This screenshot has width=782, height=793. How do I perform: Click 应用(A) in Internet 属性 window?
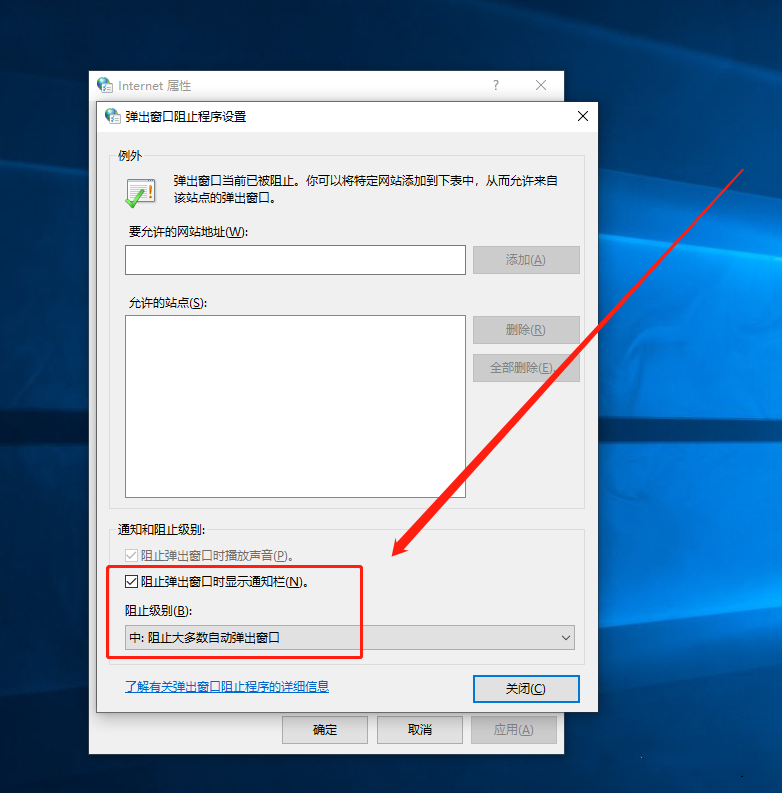tap(513, 730)
